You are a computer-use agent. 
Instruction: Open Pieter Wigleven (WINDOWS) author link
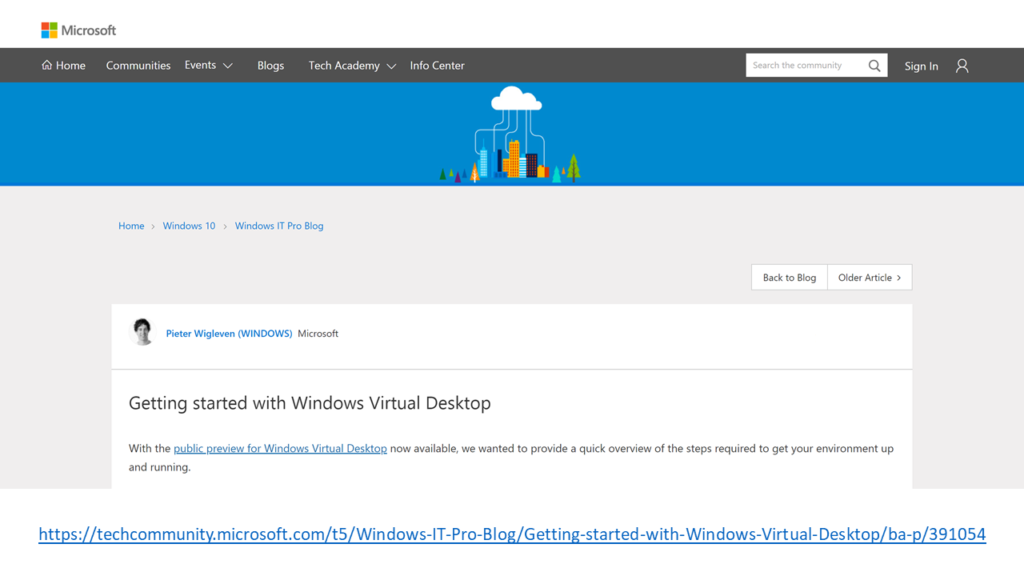tap(229, 333)
